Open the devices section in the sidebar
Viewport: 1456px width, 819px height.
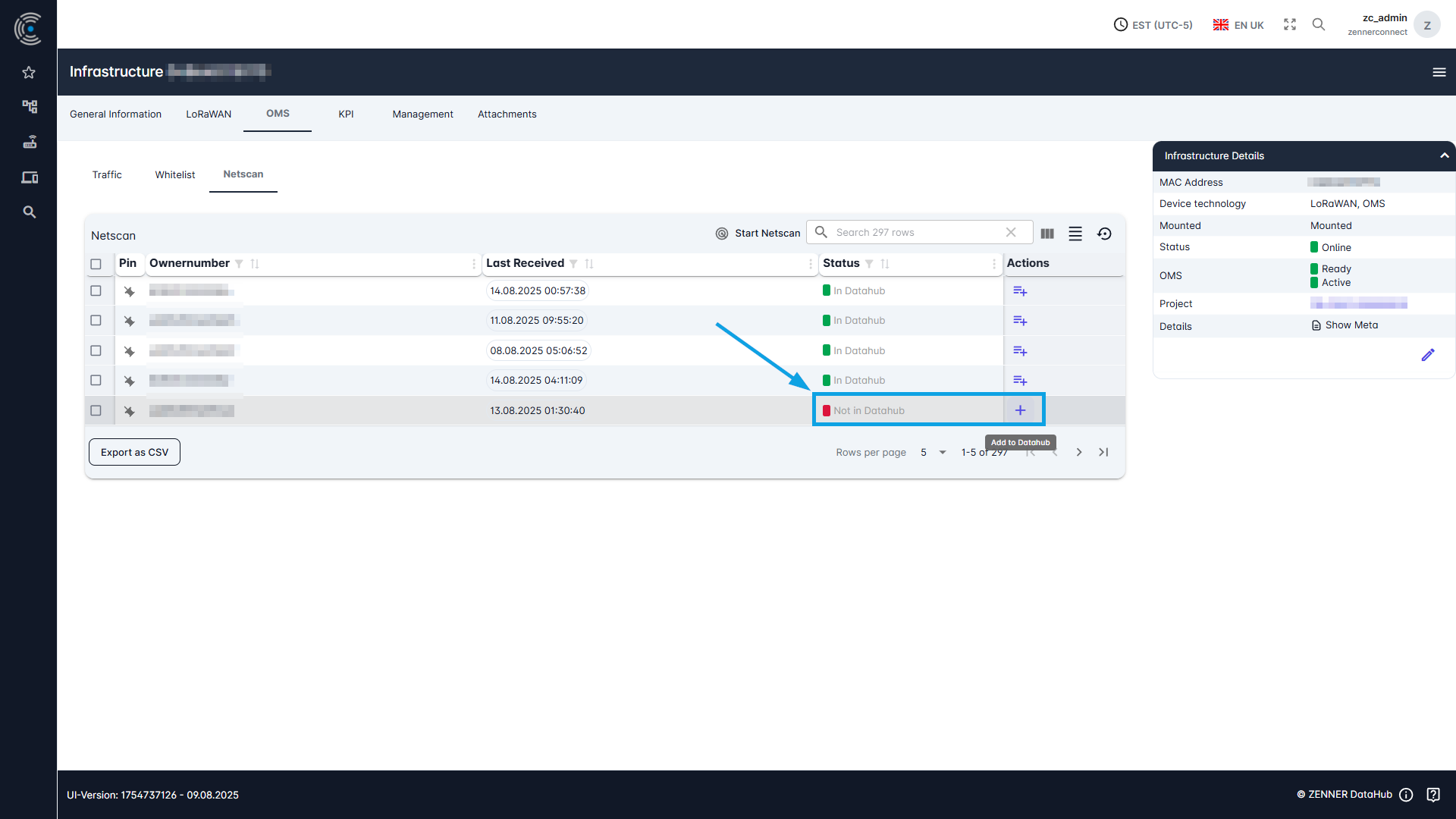[x=29, y=177]
